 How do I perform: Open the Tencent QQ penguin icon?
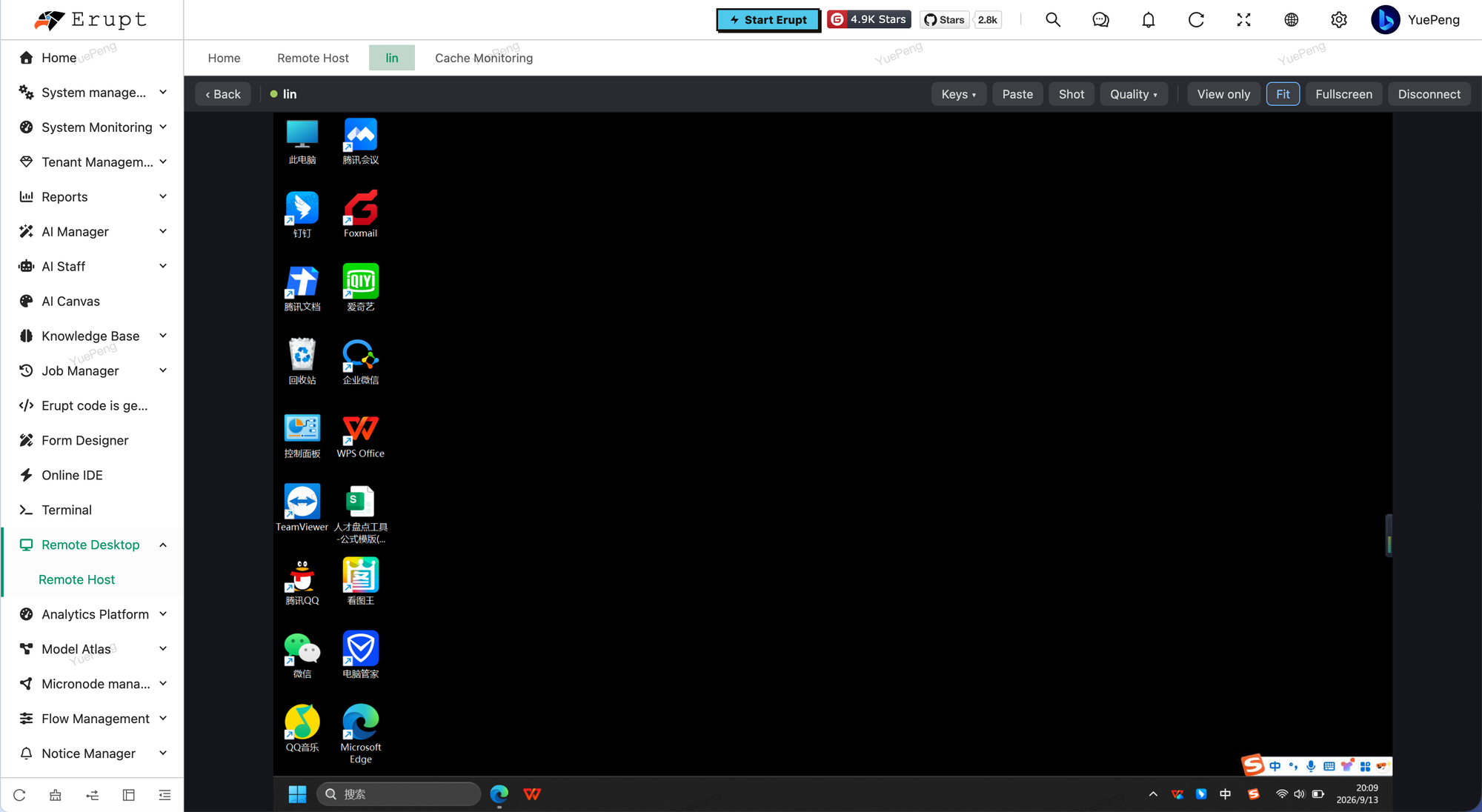pos(302,582)
